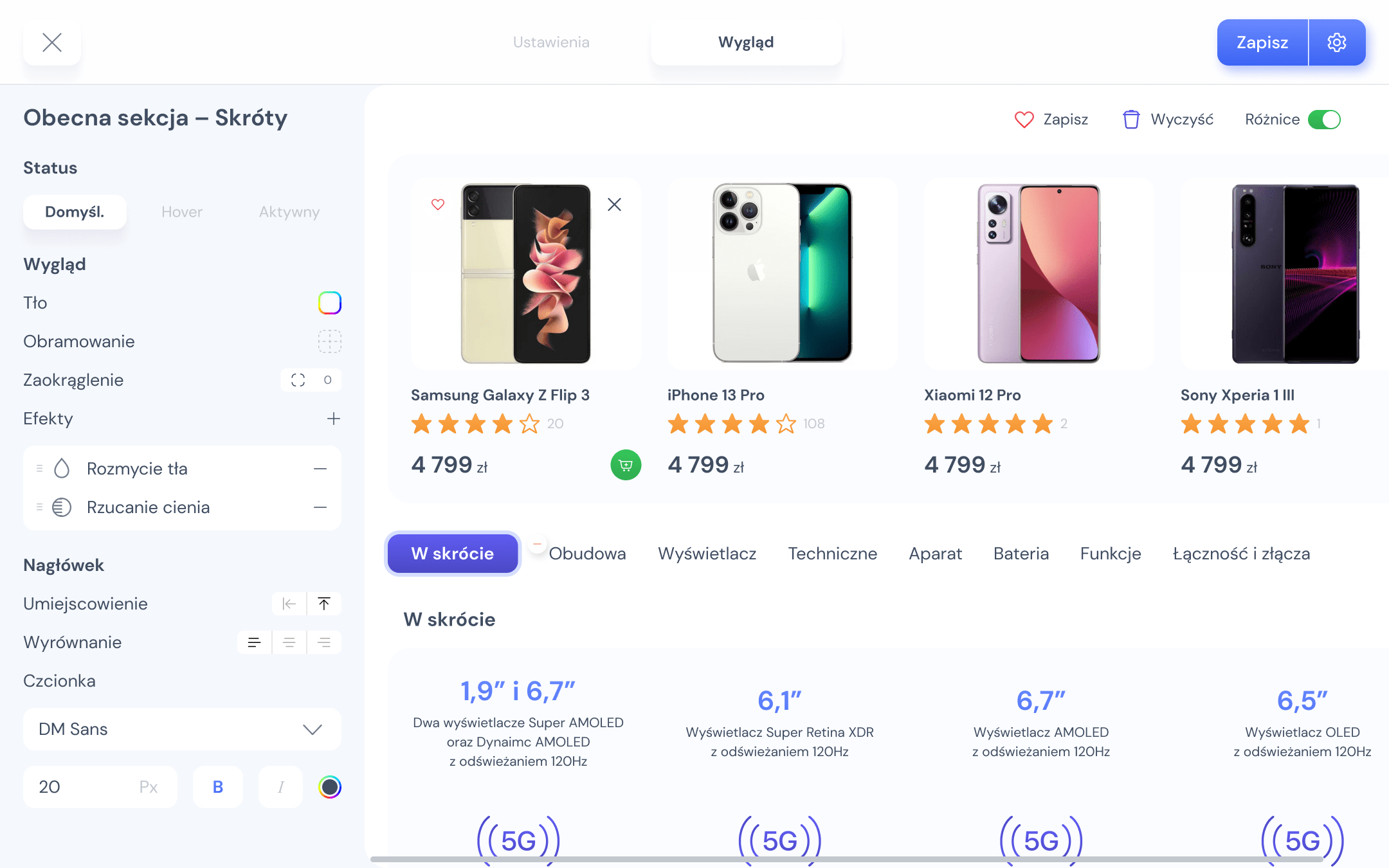Open the Wyświetlacz section tab

point(707,554)
